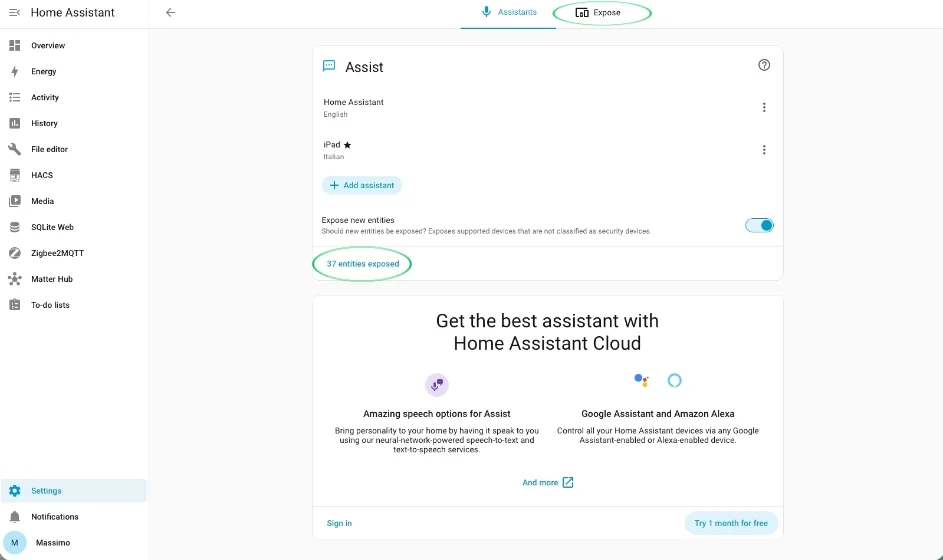This screenshot has height=560, width=943.
Task: Click the Activity label in sidebar
Action: click(x=45, y=97)
